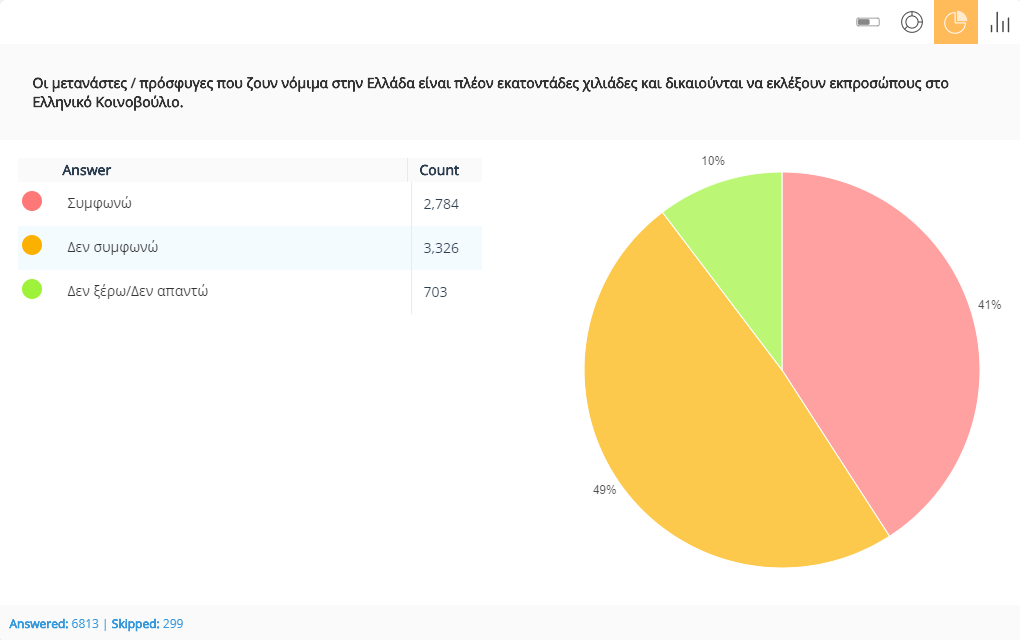Select the Δεν συμφωνώ answer row label

click(x=113, y=247)
